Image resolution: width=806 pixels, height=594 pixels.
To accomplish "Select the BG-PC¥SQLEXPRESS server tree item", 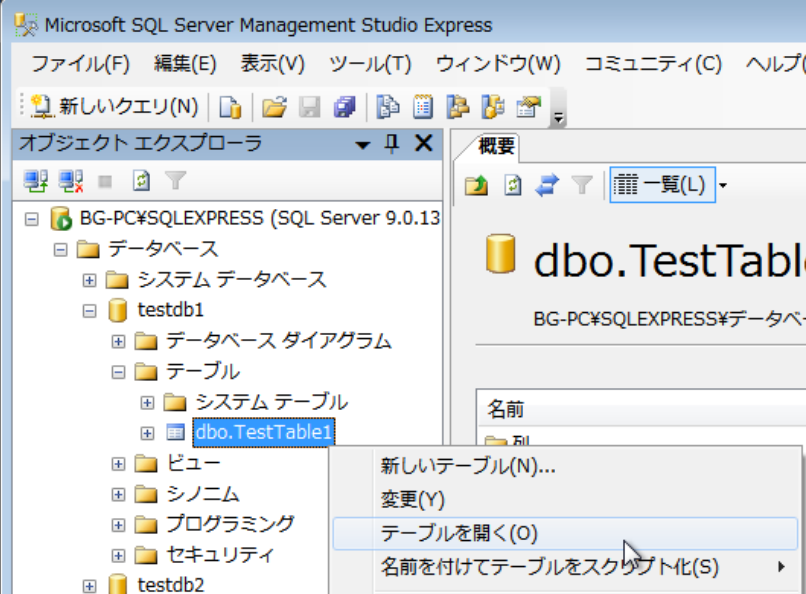I will click(260, 219).
